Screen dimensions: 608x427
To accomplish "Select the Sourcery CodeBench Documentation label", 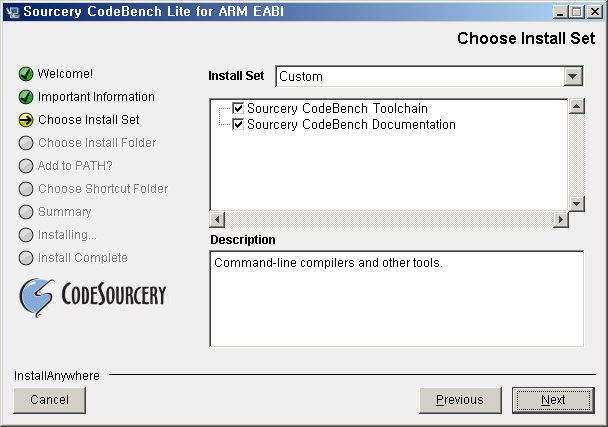I will coord(351,124).
